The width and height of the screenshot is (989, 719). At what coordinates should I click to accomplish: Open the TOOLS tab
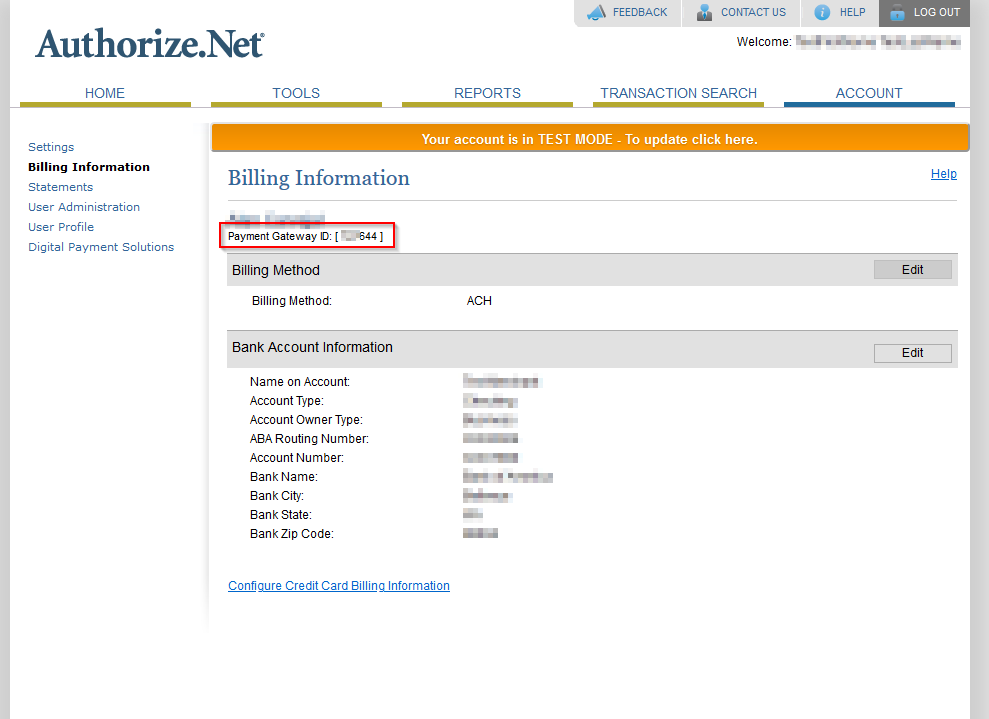pyautogui.click(x=296, y=93)
